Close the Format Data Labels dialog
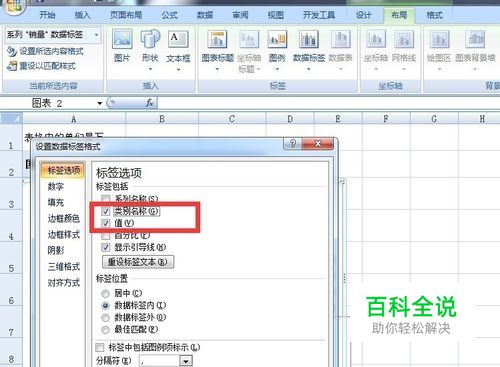 click(318, 144)
